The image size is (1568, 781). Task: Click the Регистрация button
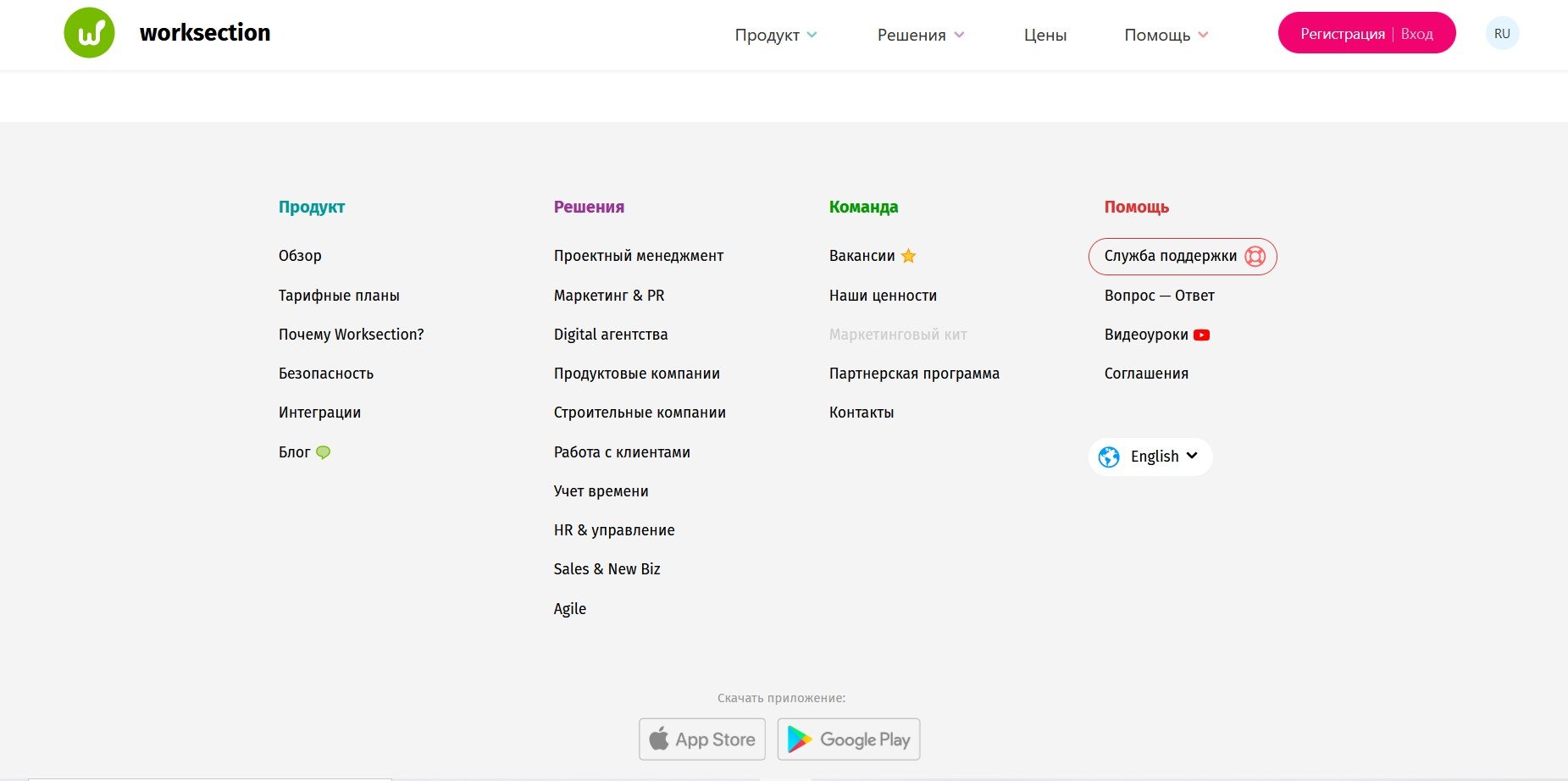pos(1342,34)
